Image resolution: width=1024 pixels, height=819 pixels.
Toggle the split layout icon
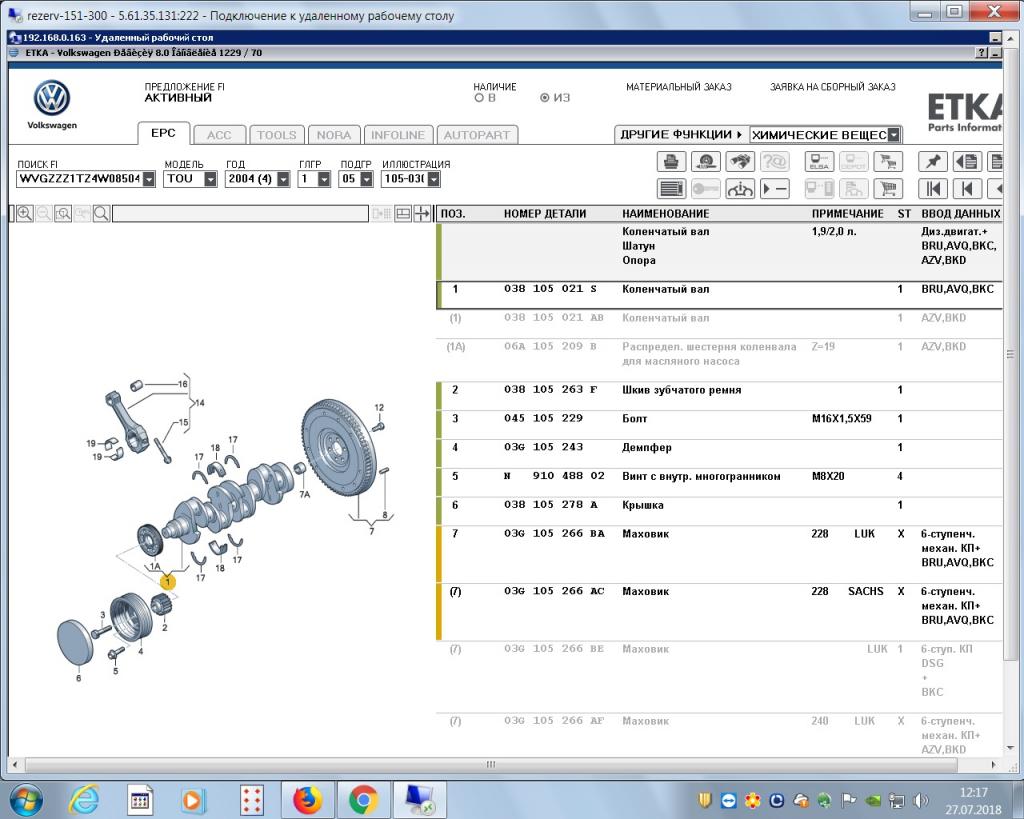403,214
